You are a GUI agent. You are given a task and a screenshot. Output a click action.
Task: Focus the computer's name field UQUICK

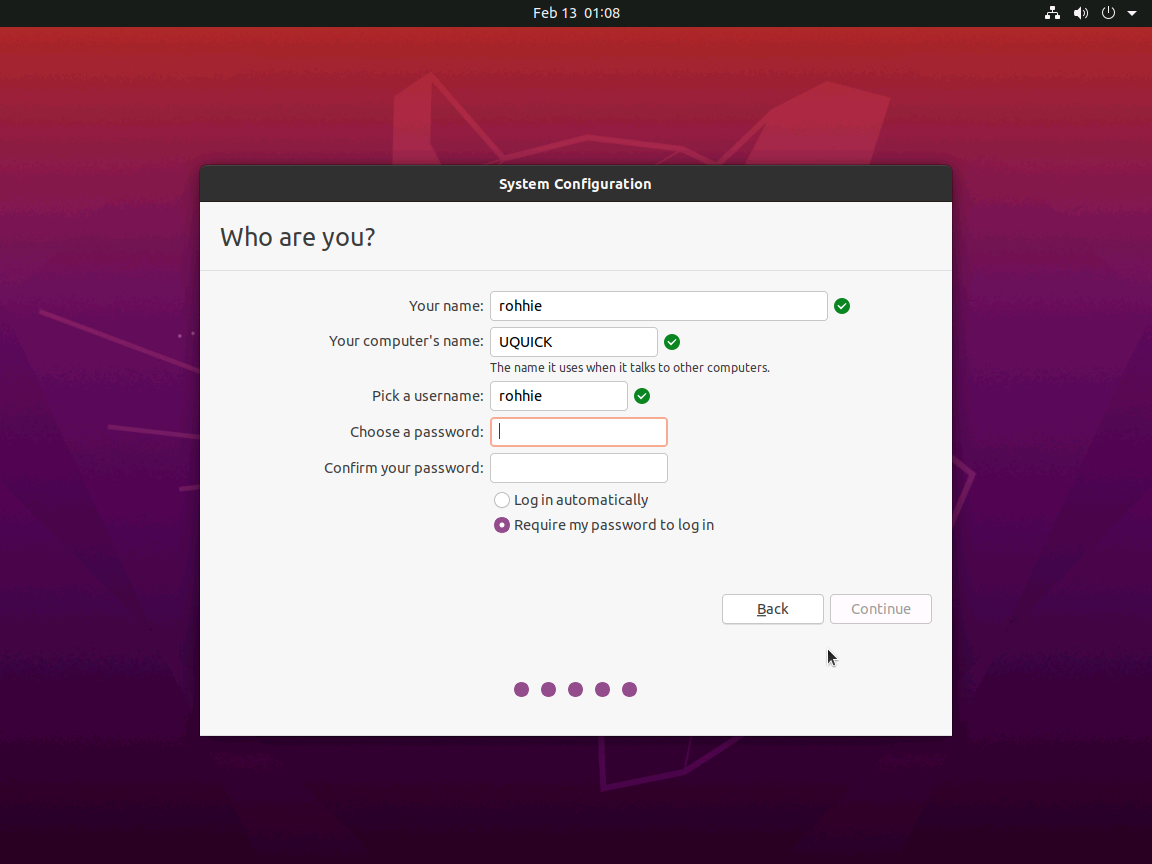[573, 342]
